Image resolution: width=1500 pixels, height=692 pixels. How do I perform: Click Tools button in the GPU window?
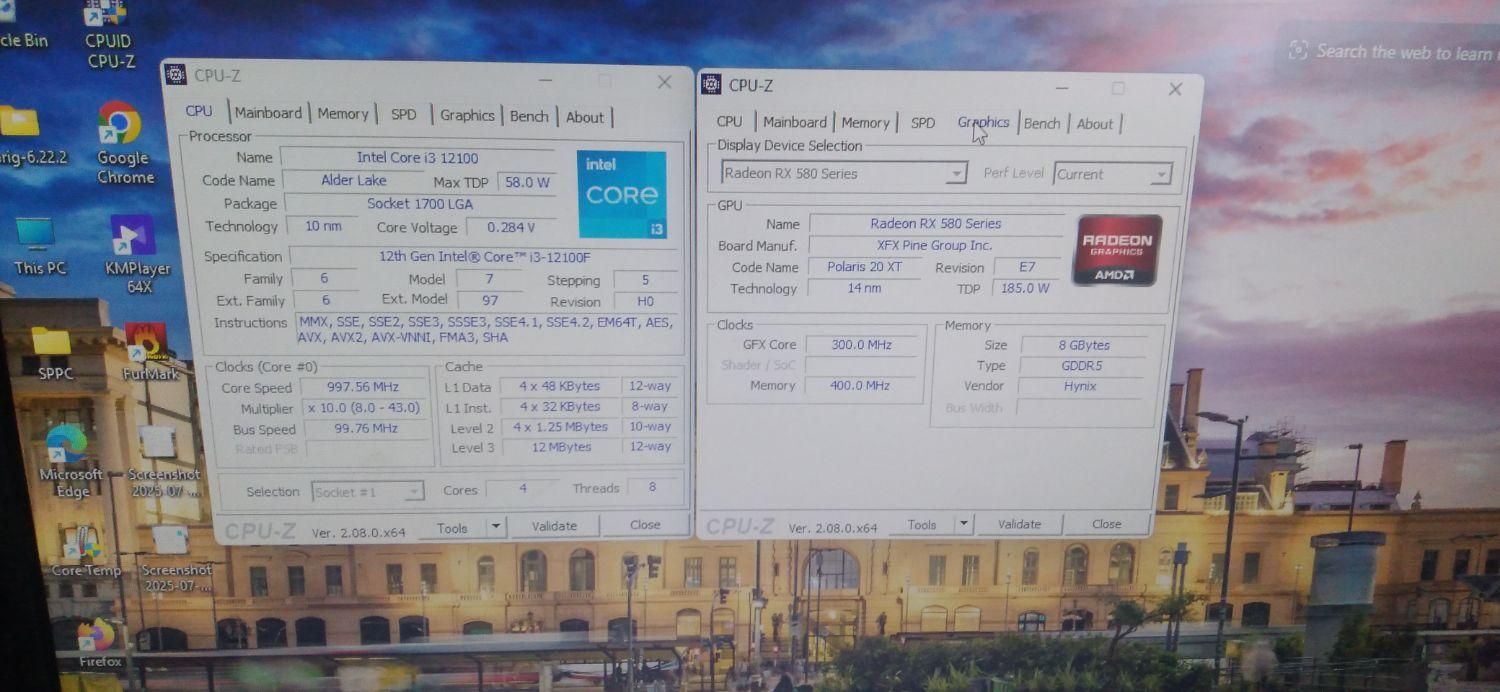coord(922,524)
